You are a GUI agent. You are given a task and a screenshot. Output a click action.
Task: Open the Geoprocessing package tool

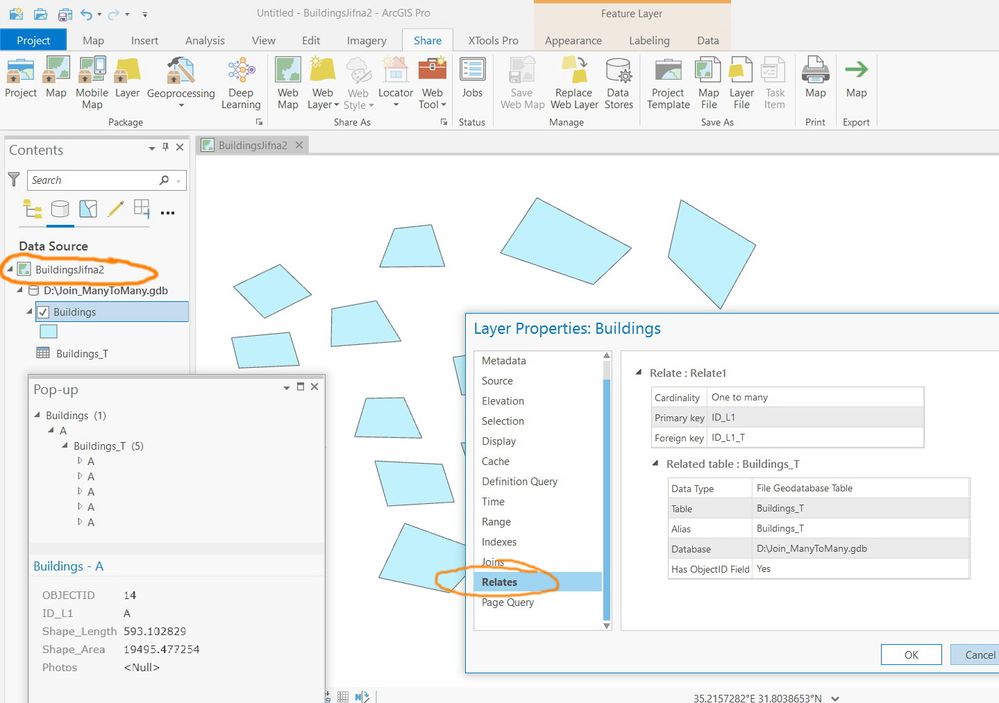pyautogui.click(x=181, y=82)
